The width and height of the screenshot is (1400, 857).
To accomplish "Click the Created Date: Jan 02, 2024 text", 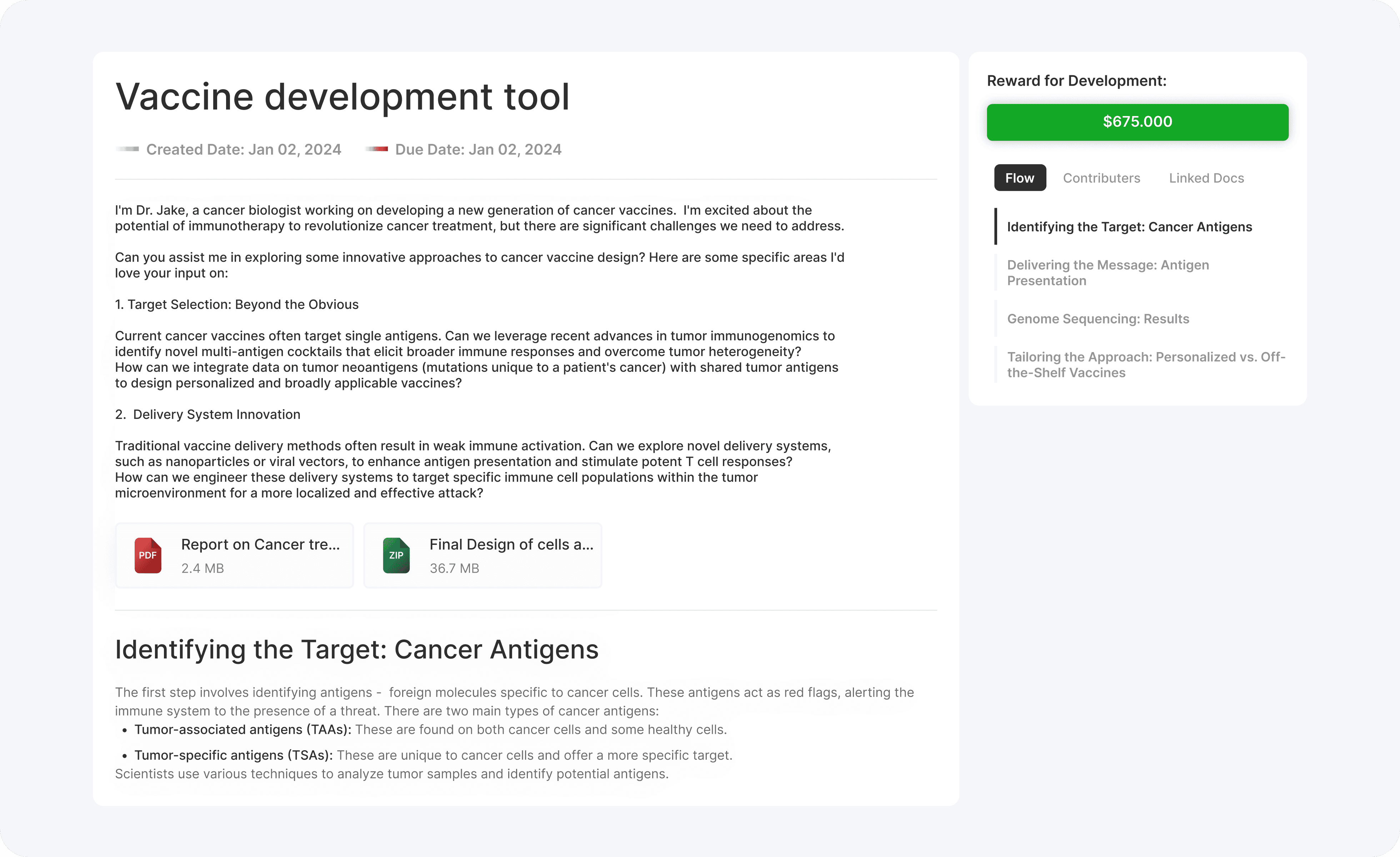I will (243, 149).
